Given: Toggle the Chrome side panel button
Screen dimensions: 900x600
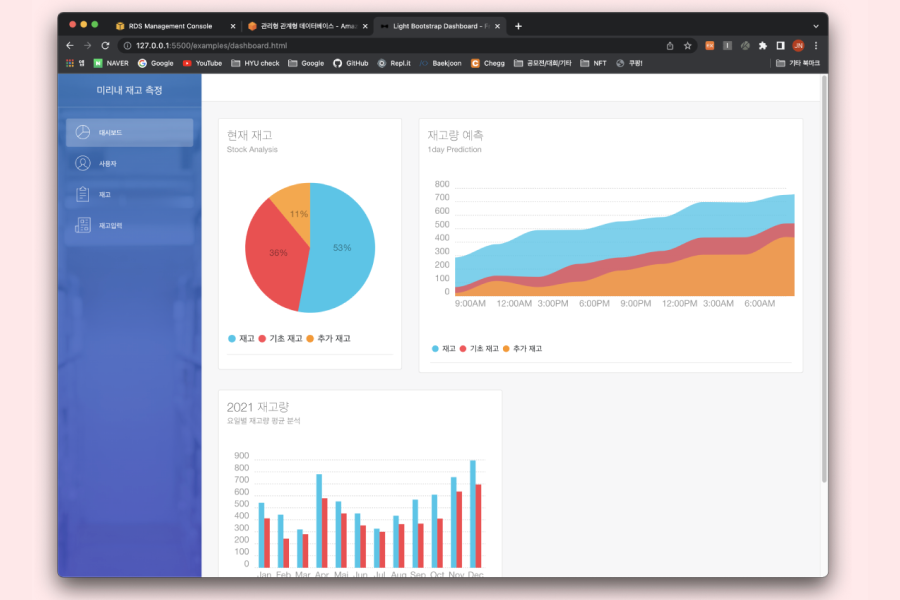Looking at the screenshot, I should point(780,46).
